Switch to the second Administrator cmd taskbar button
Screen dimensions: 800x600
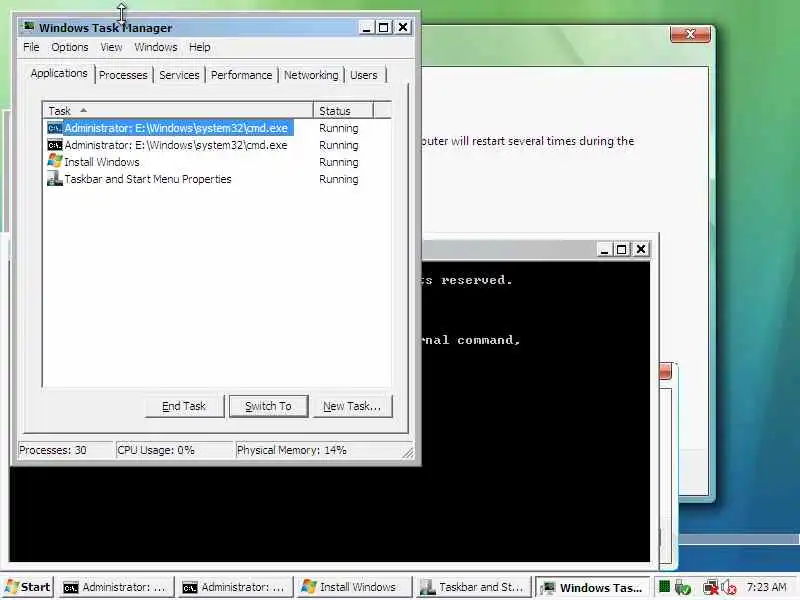tap(234, 587)
